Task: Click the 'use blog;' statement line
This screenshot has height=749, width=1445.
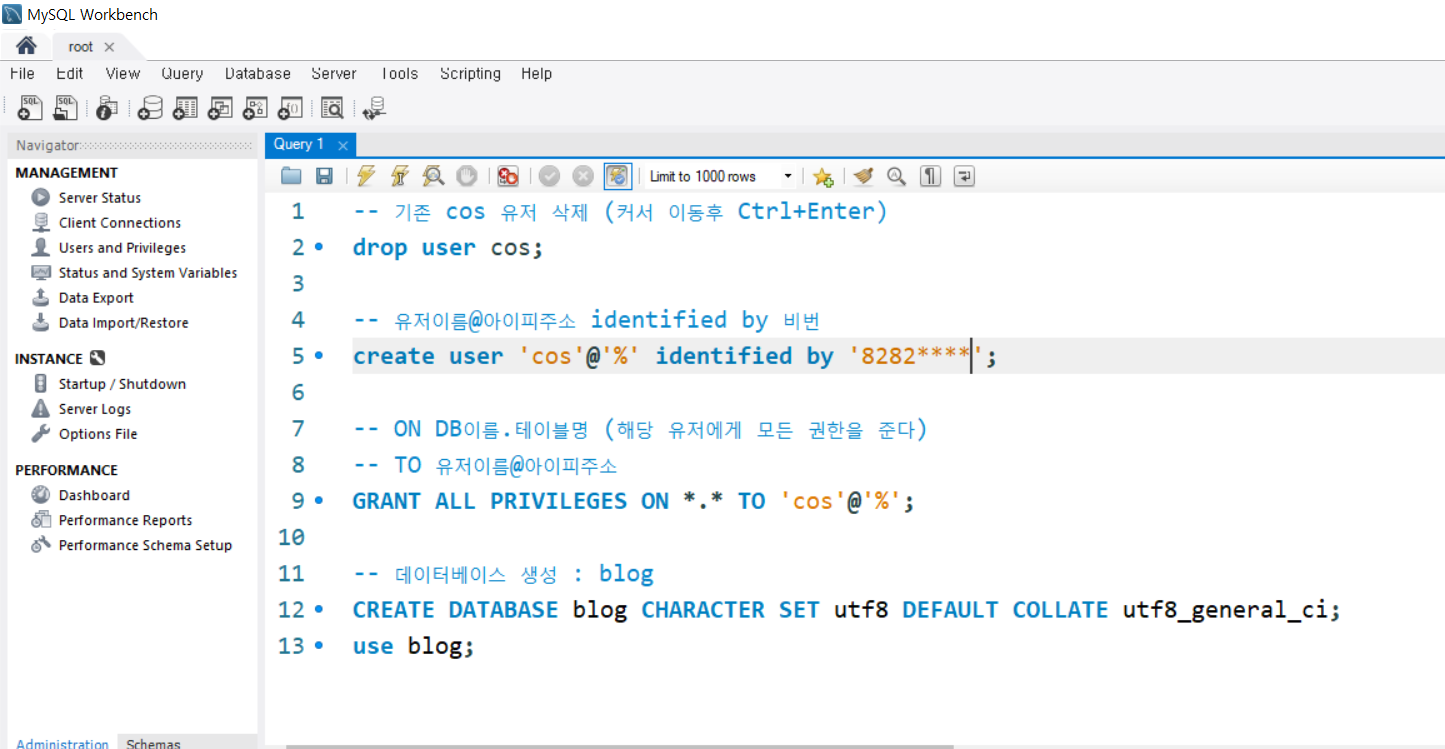Action: click(412, 646)
